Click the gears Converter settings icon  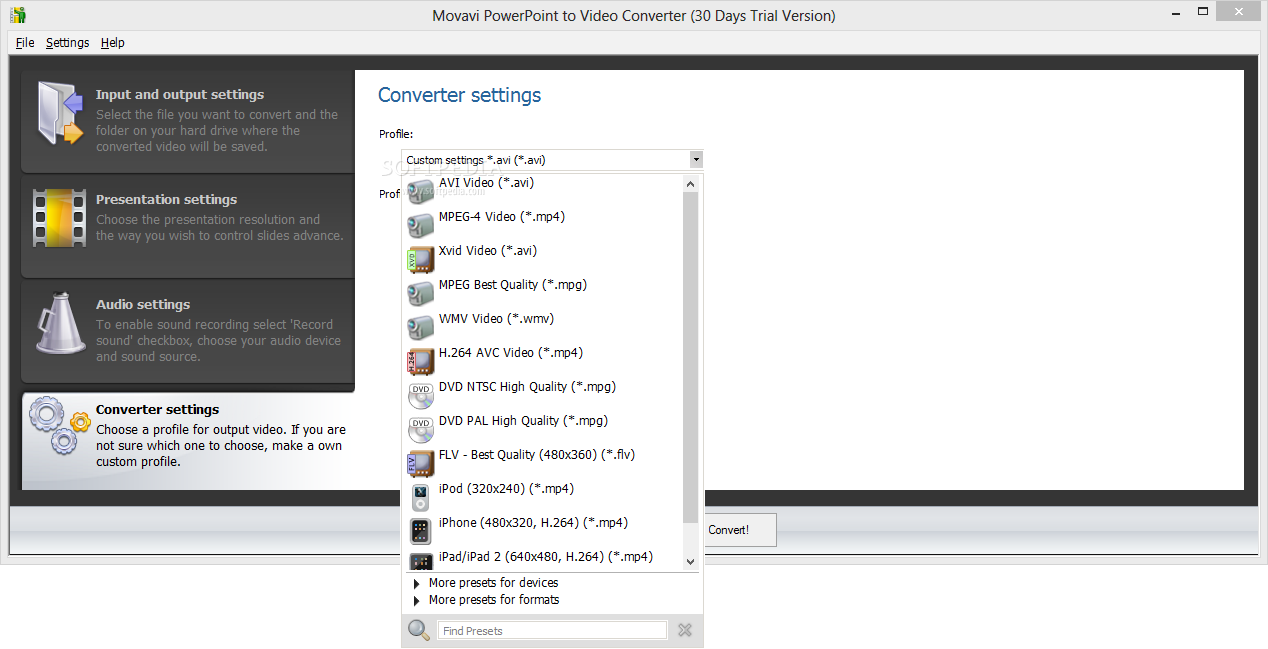[60, 426]
